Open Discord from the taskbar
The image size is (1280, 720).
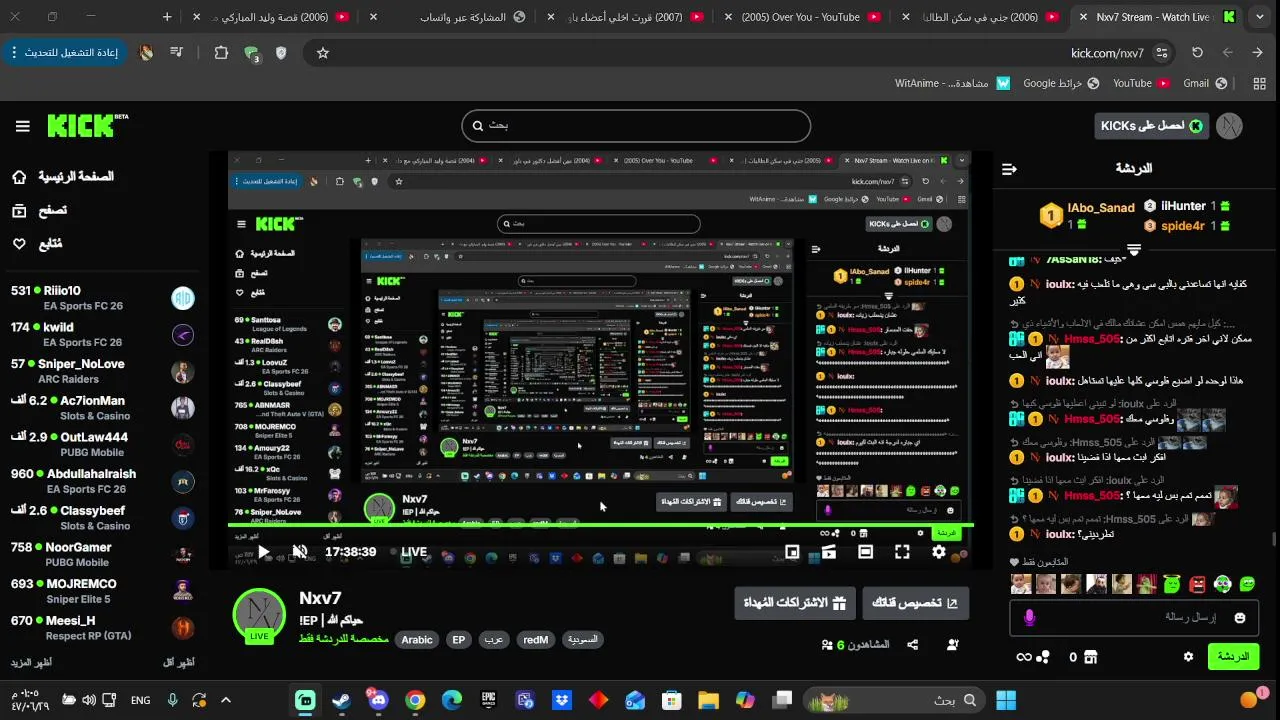click(x=378, y=700)
